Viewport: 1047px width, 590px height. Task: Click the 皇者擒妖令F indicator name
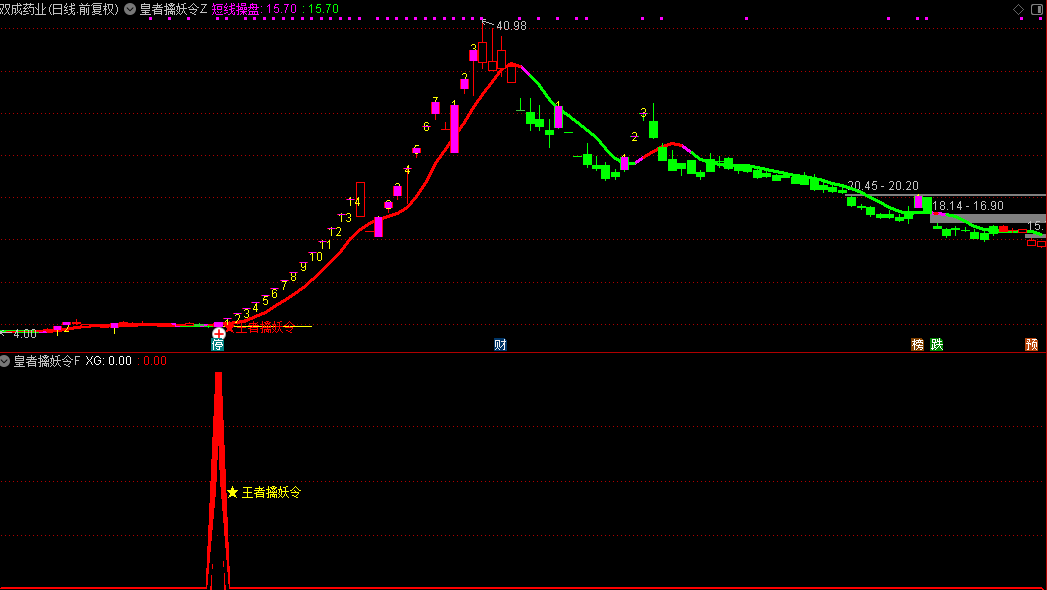pyautogui.click(x=47, y=361)
